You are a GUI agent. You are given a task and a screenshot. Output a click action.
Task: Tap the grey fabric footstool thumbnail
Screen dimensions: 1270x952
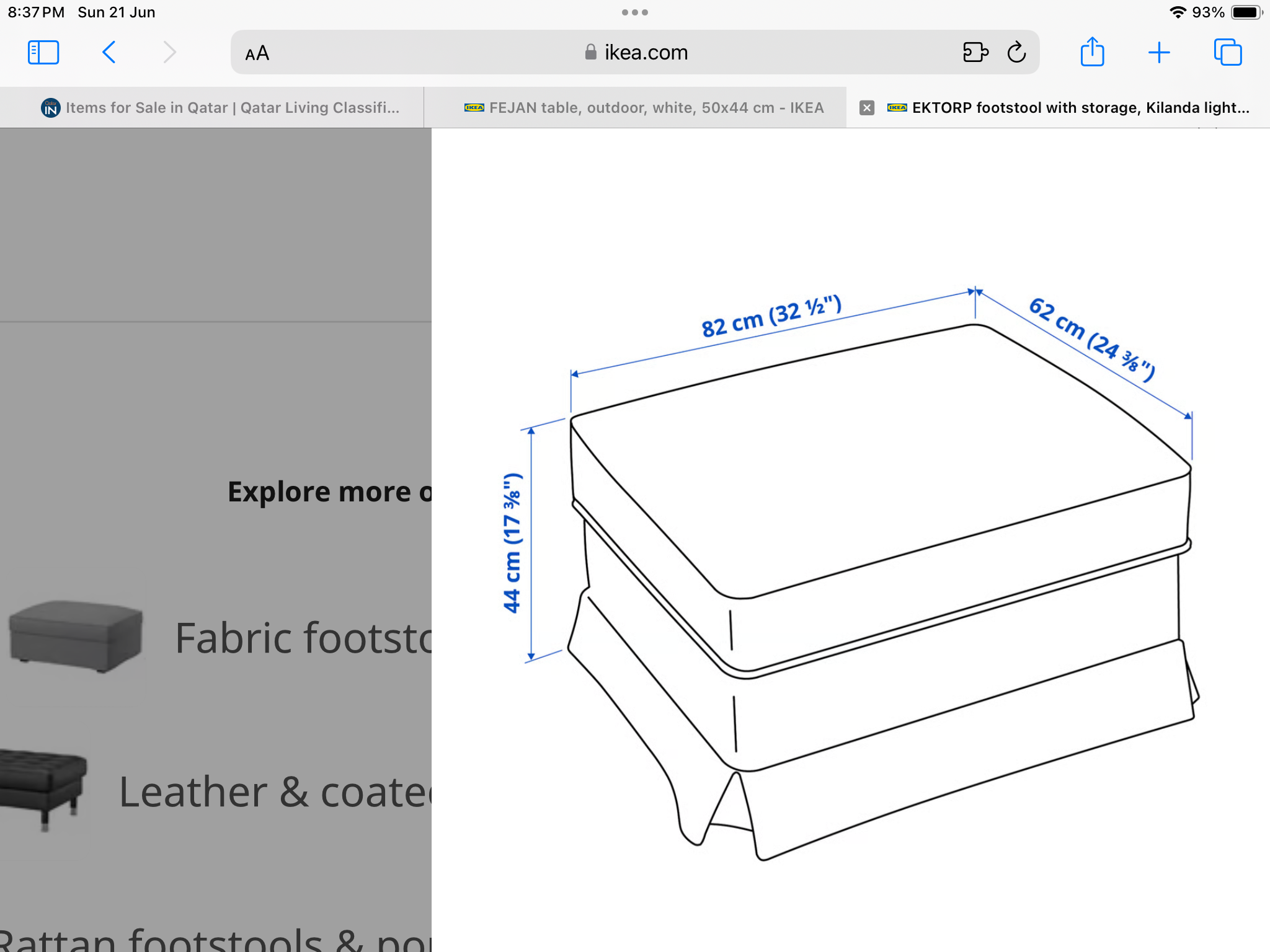[x=76, y=637]
